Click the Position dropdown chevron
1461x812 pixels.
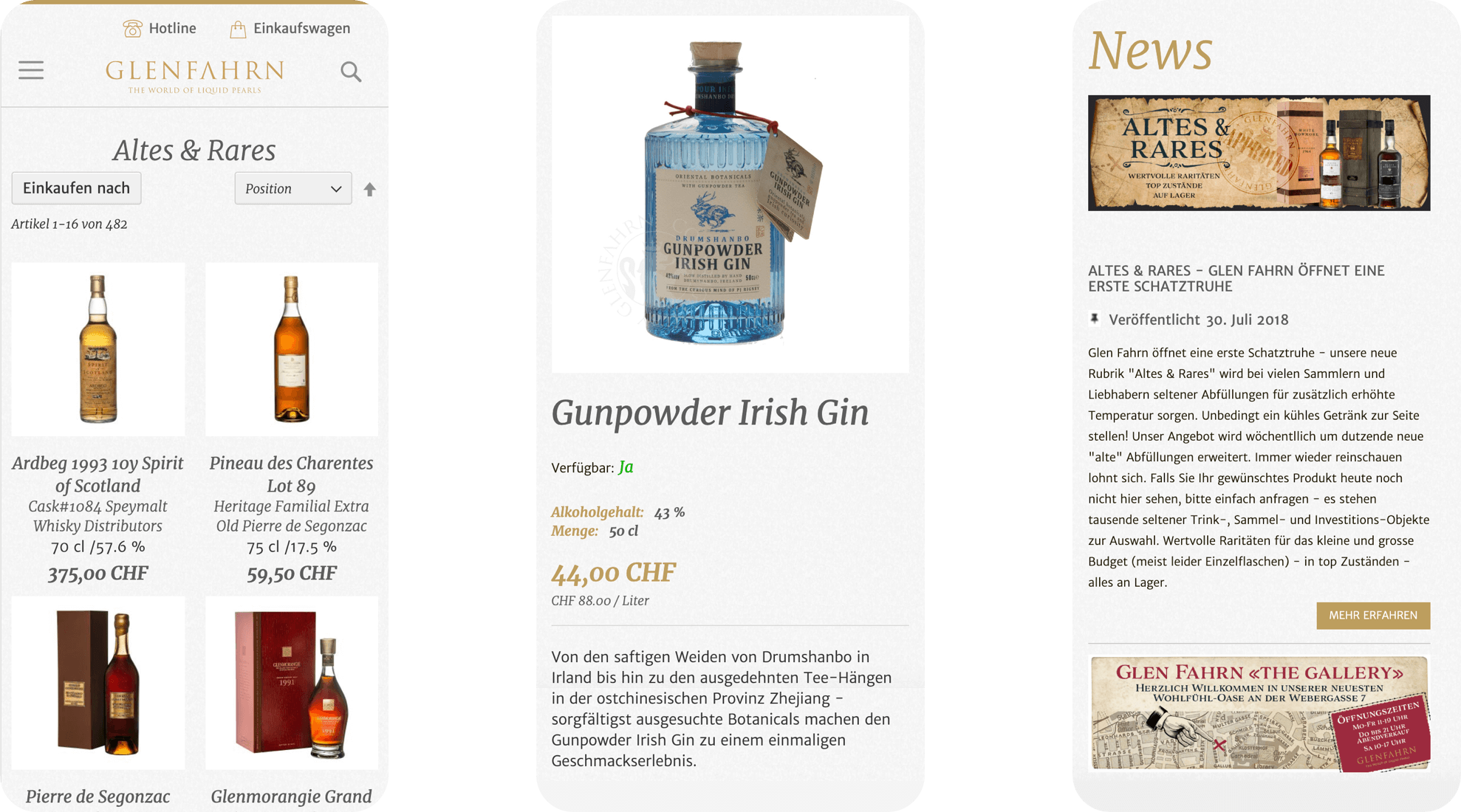tap(336, 189)
